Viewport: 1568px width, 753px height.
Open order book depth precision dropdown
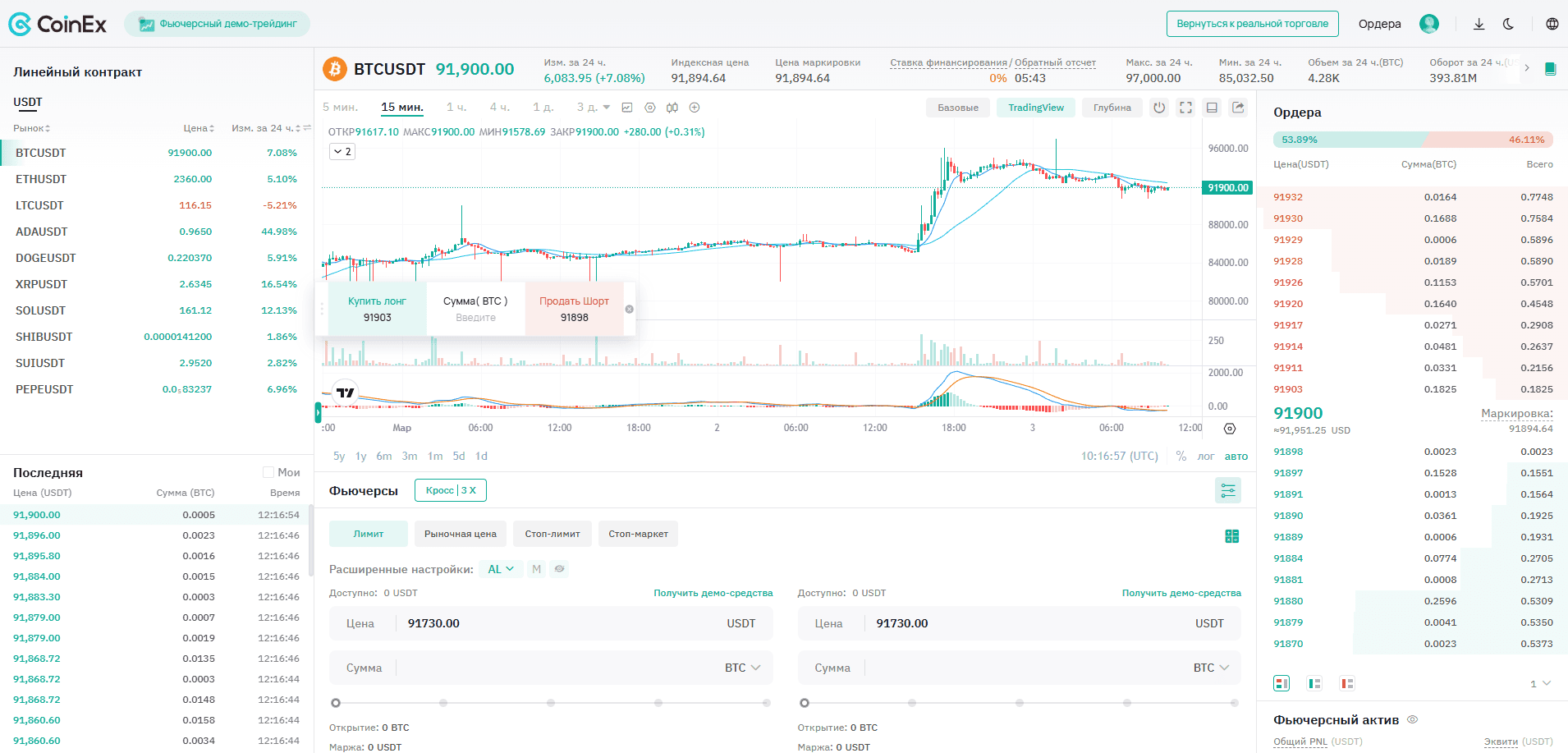click(x=1540, y=683)
